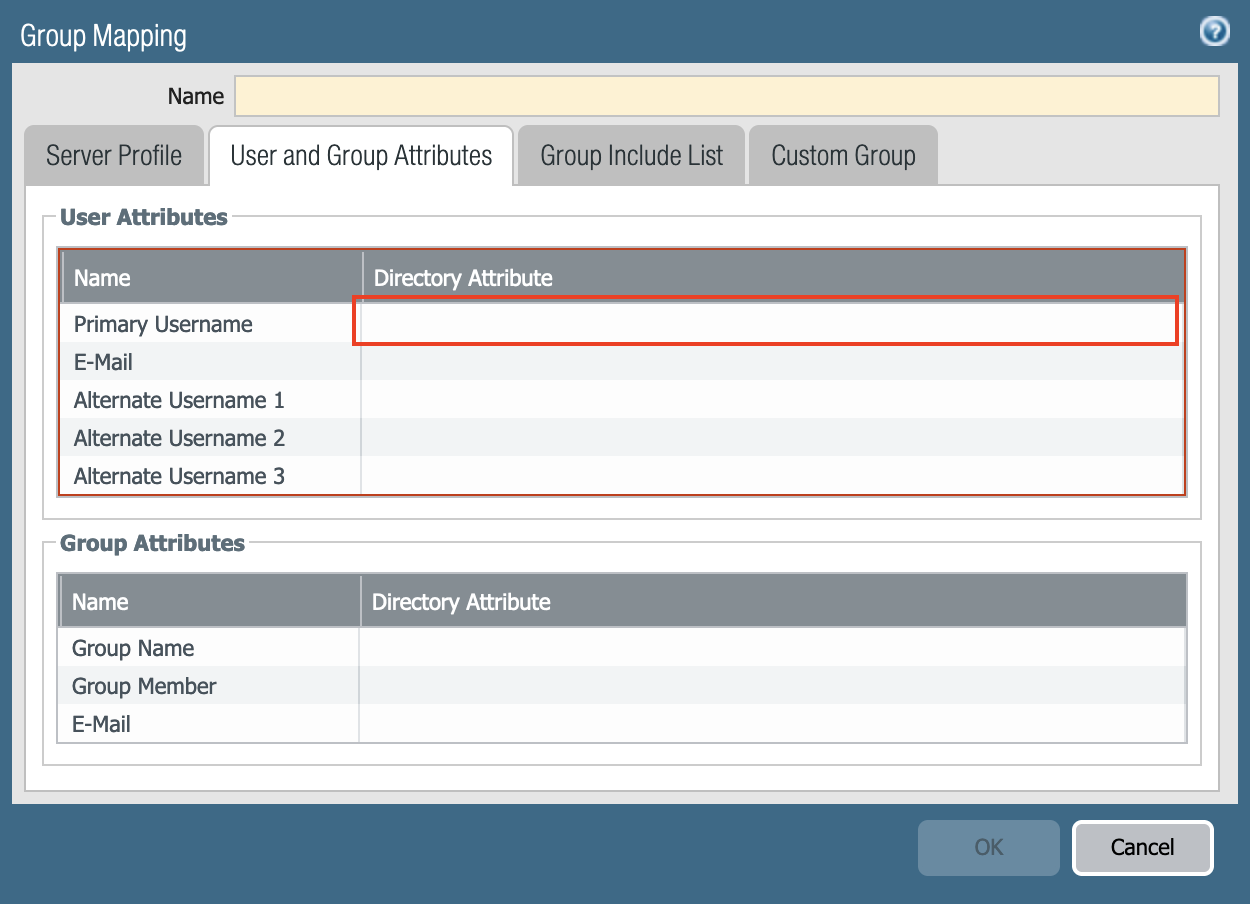Select the Alternate Username 3 directory attribute cell
The image size is (1250, 904).
[x=770, y=476]
